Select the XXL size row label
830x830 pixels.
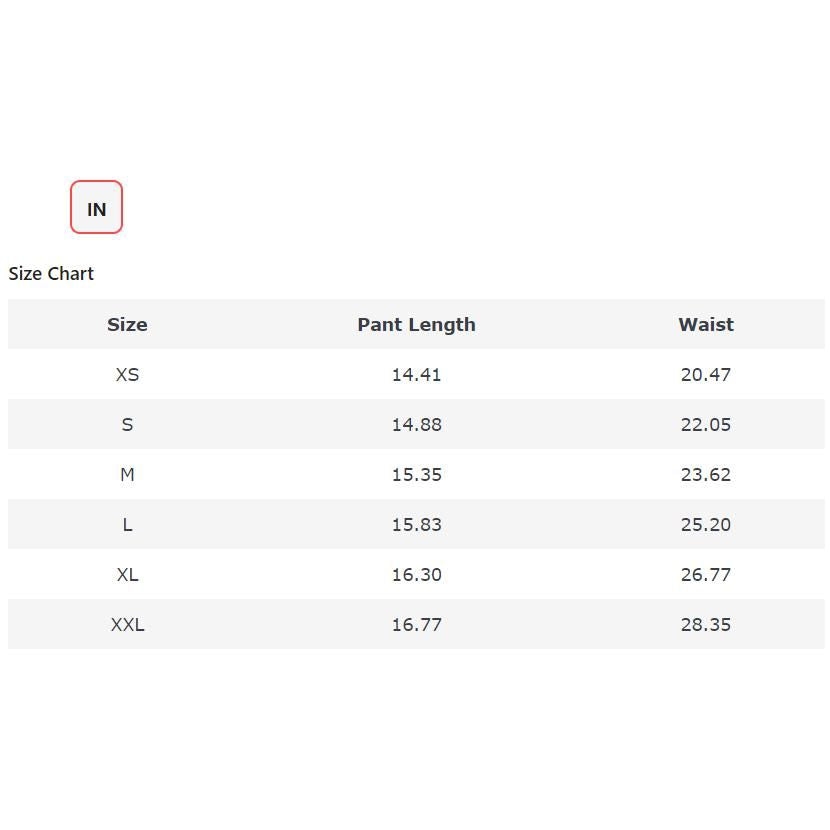[127, 625]
